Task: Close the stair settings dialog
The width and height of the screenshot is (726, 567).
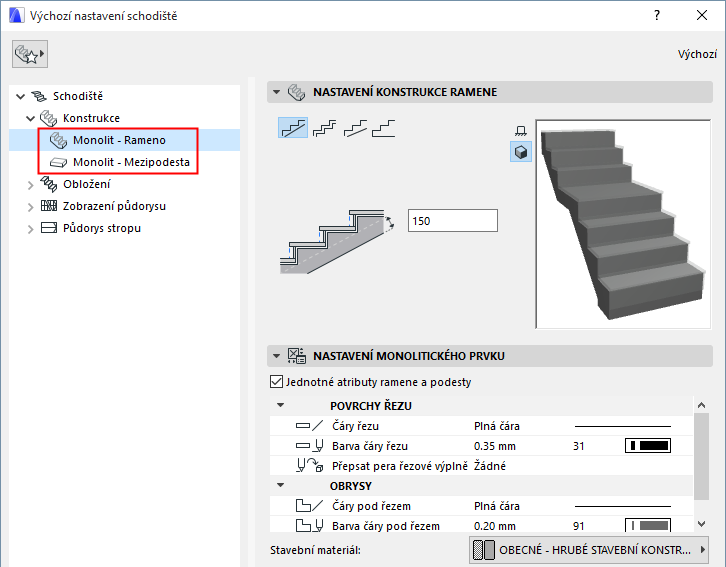Action: point(702,15)
